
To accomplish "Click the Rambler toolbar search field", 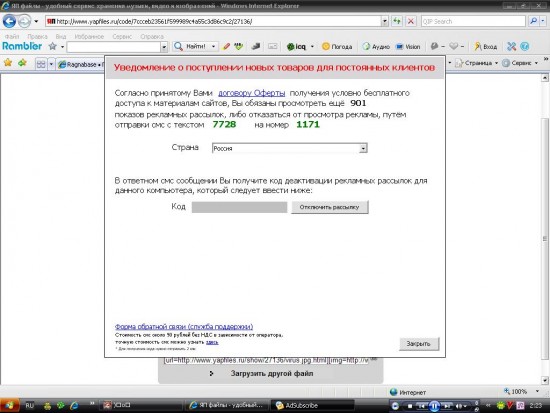I will pyautogui.click(x=114, y=47).
